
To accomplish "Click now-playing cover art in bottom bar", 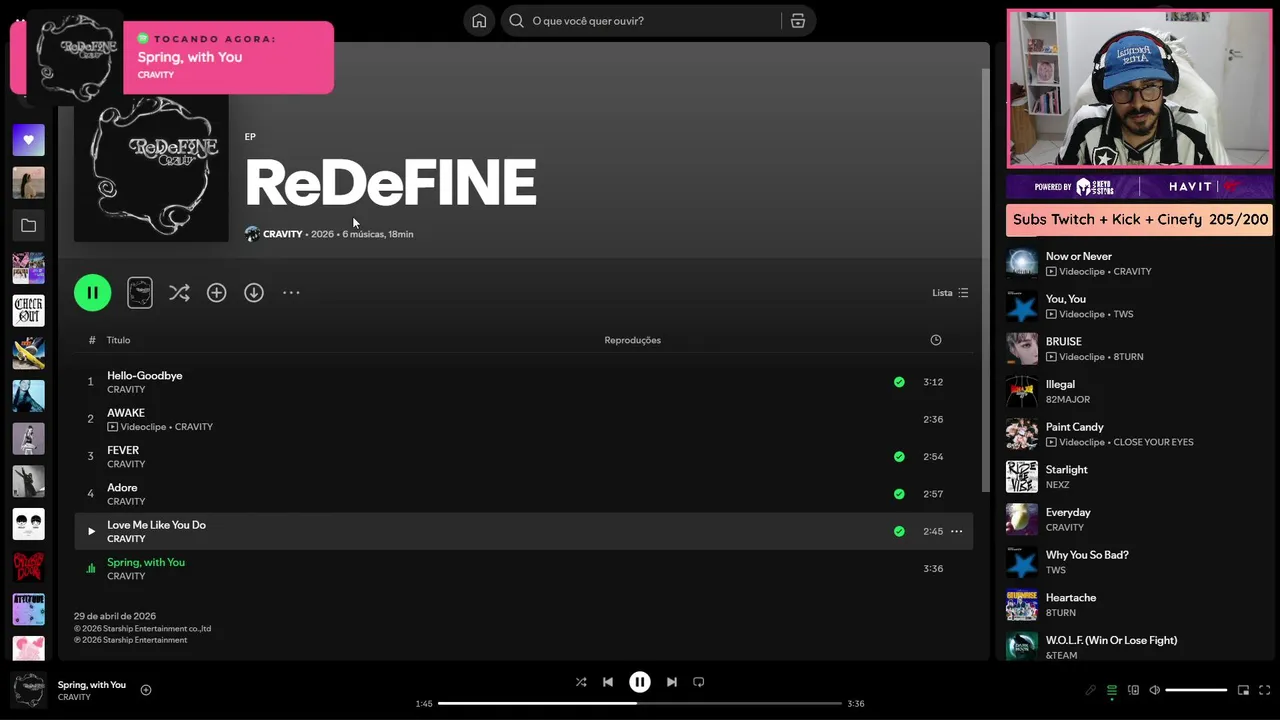I will [x=28, y=690].
